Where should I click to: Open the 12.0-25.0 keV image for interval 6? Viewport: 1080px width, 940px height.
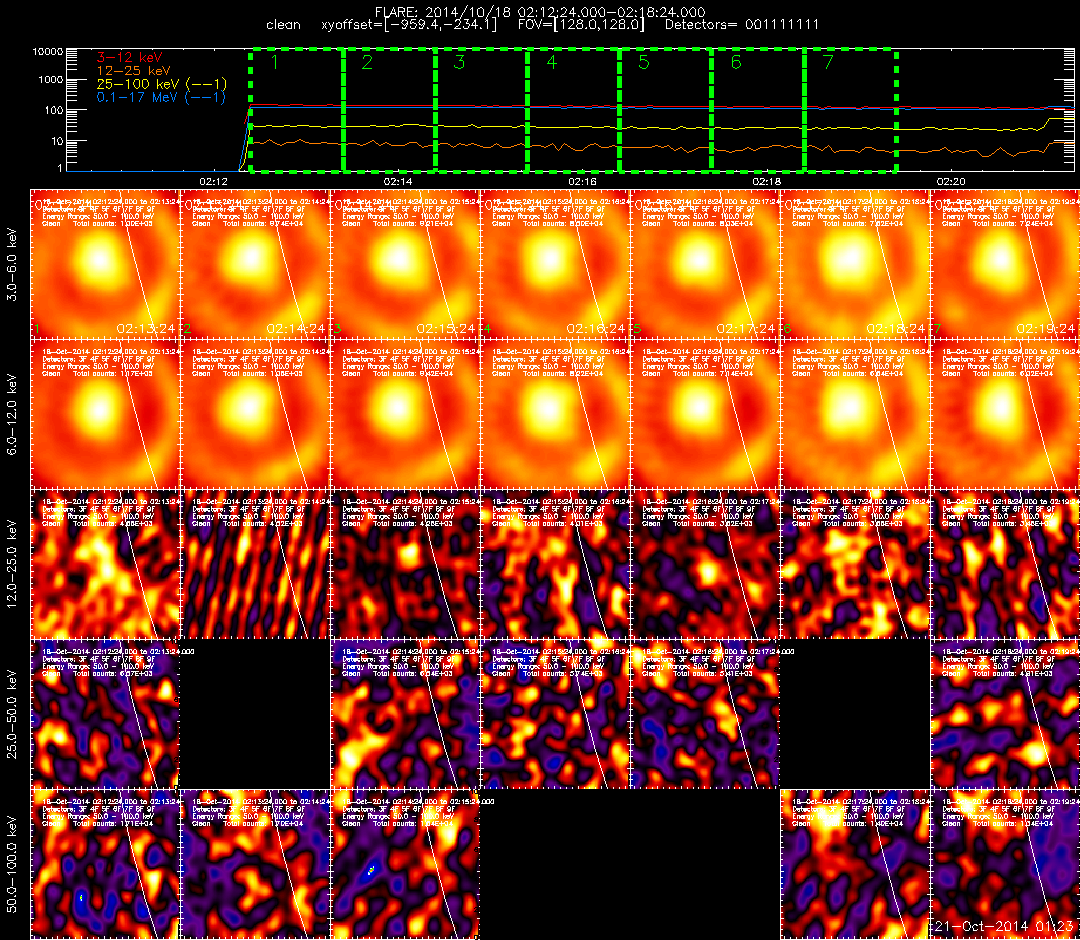click(855, 565)
